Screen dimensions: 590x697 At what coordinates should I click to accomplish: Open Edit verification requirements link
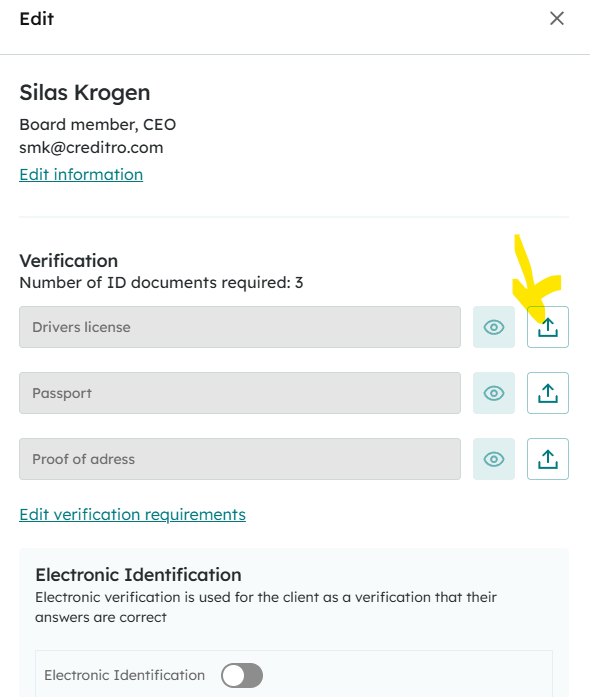pos(132,514)
